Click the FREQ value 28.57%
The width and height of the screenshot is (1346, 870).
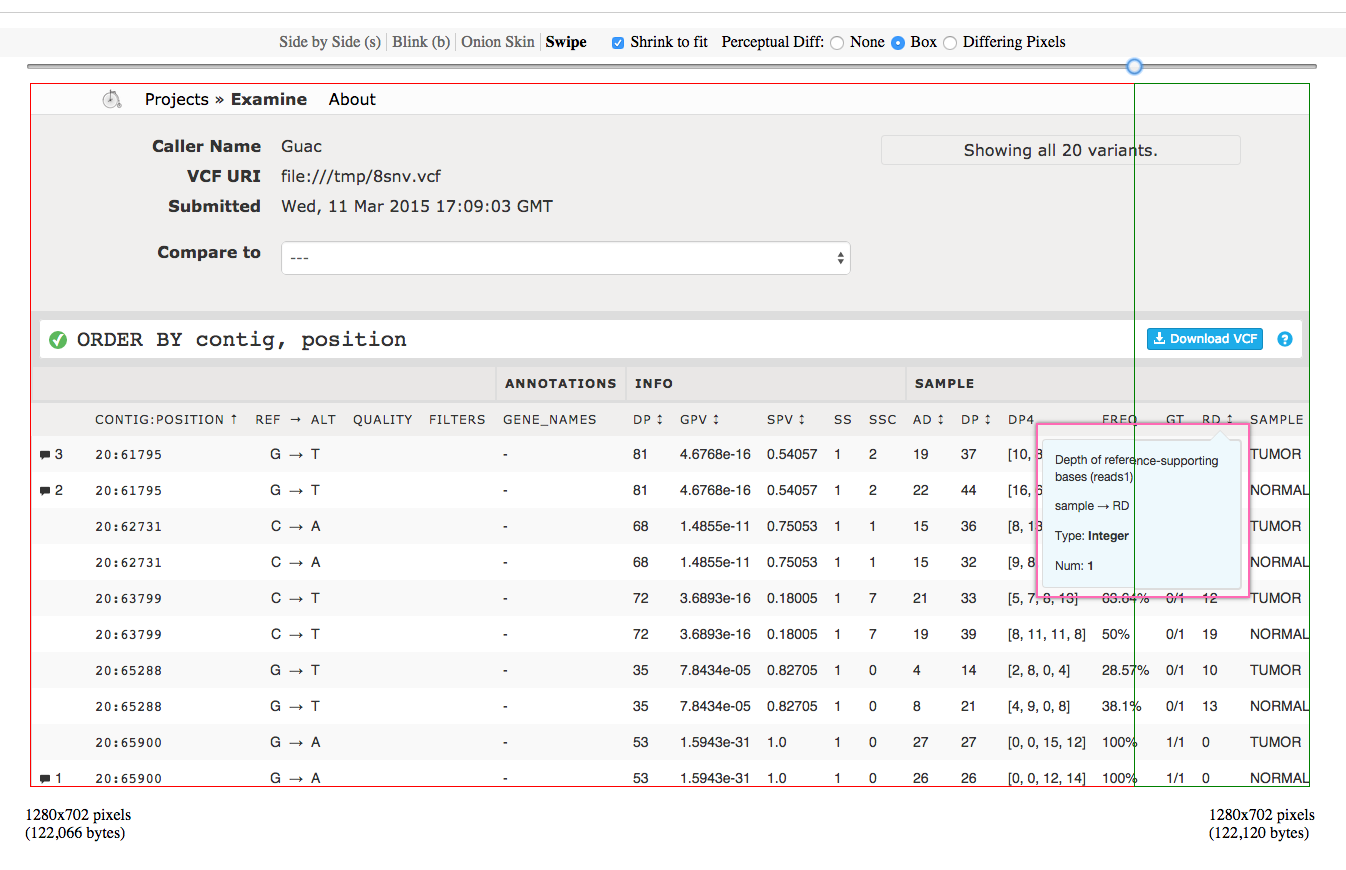pyautogui.click(x=1125, y=670)
